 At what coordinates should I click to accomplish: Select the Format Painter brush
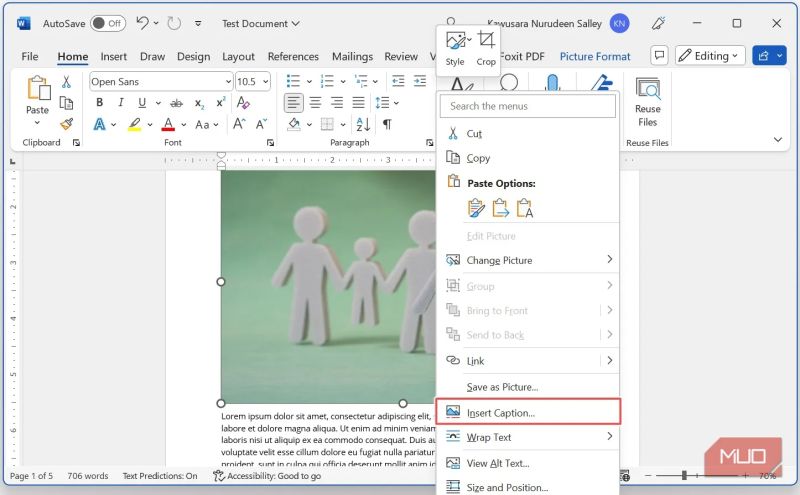point(66,124)
